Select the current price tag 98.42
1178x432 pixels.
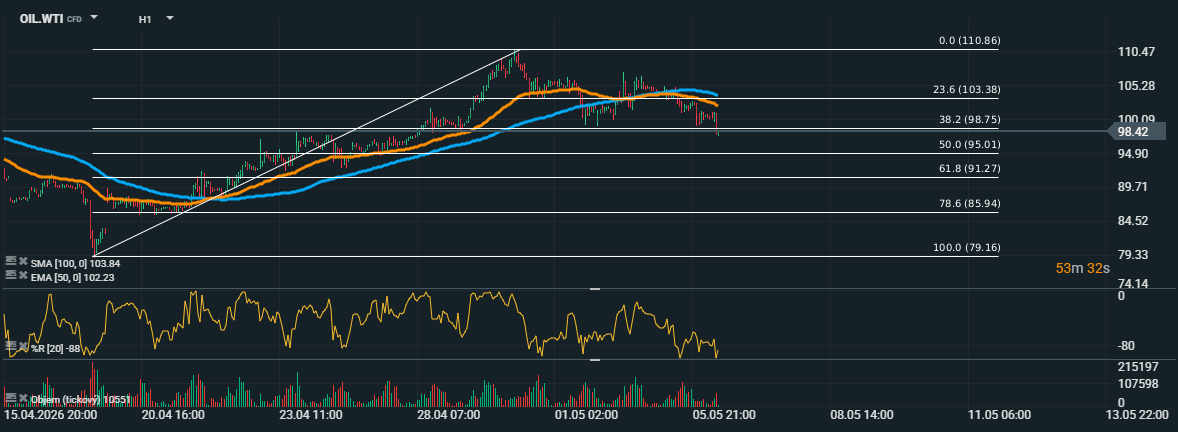tap(1137, 131)
